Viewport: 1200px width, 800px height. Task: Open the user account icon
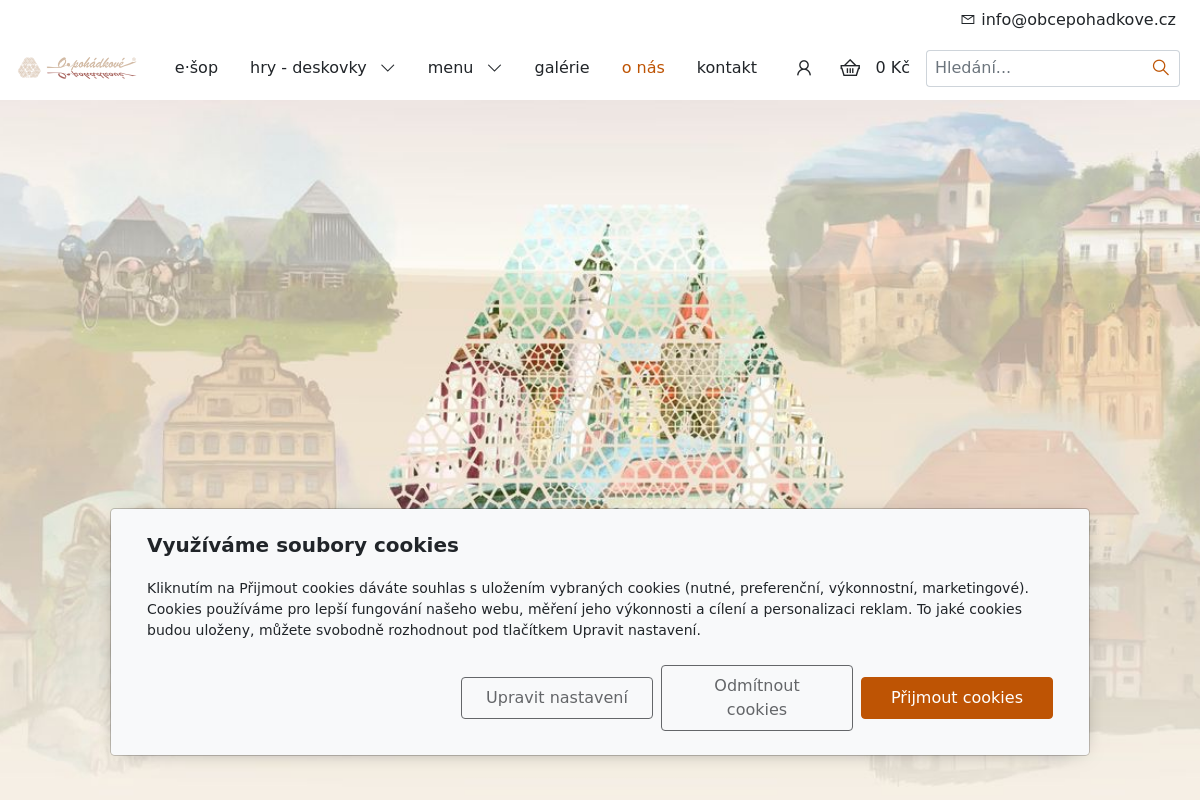(x=804, y=68)
